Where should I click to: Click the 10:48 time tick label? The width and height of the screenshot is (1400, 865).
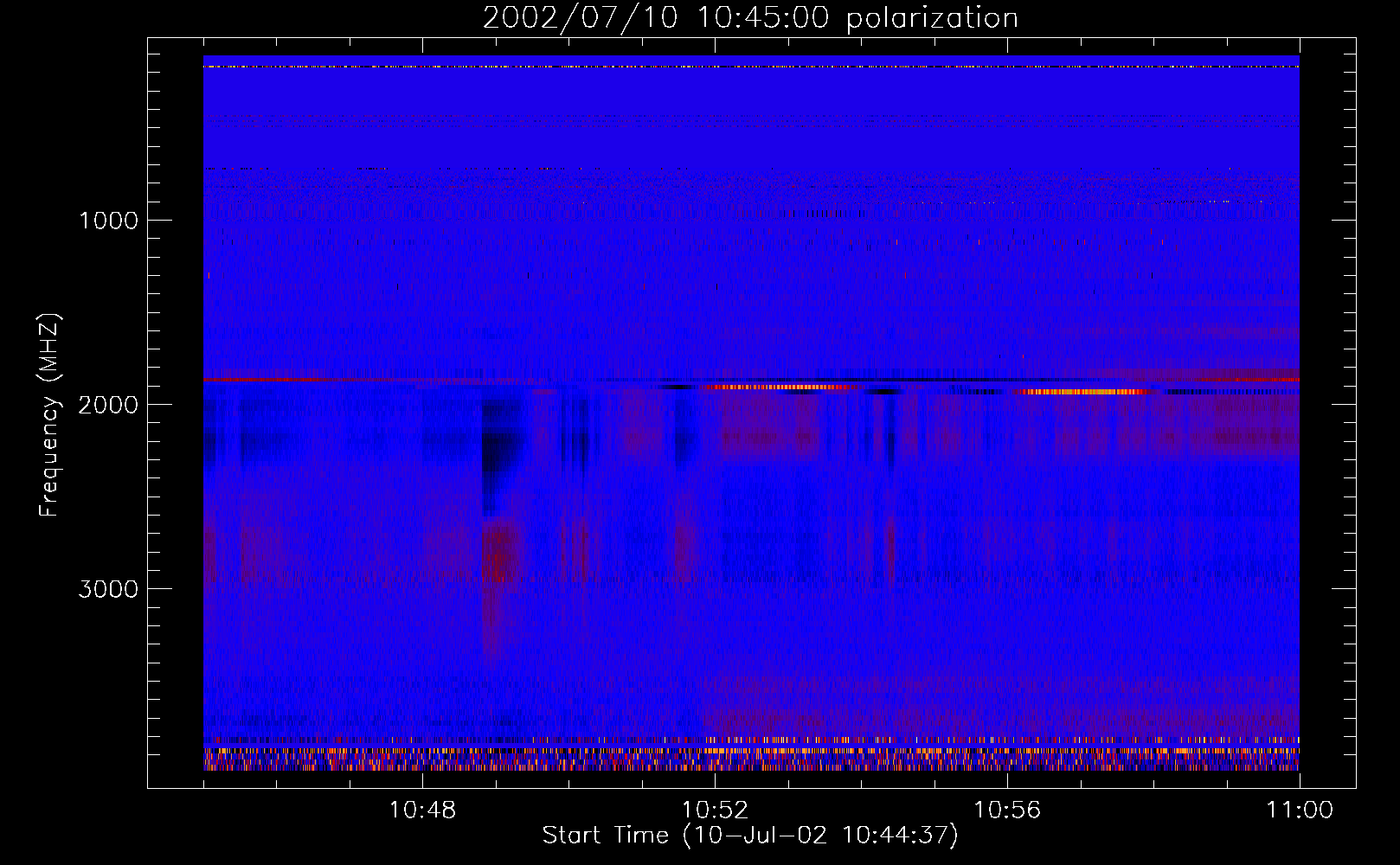(422, 811)
